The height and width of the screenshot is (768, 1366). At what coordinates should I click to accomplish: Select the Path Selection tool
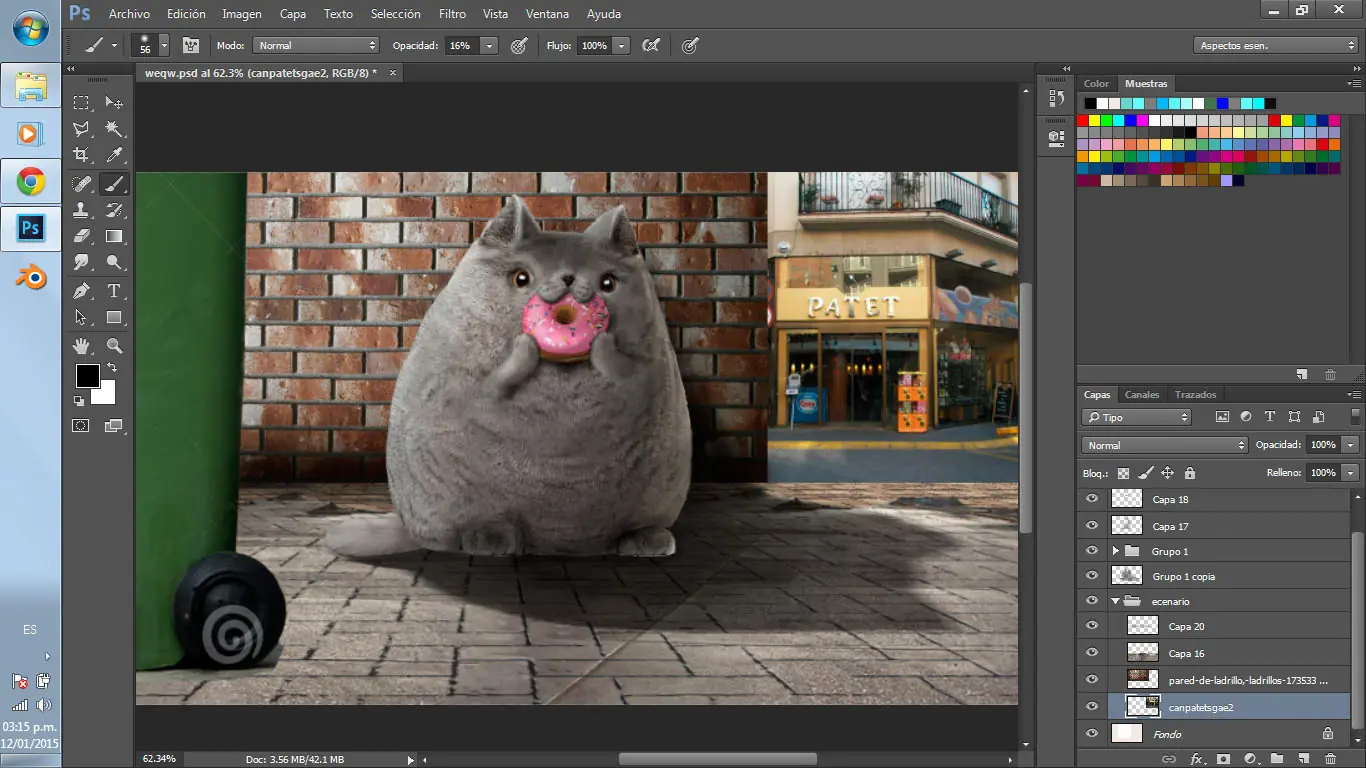tap(81, 318)
